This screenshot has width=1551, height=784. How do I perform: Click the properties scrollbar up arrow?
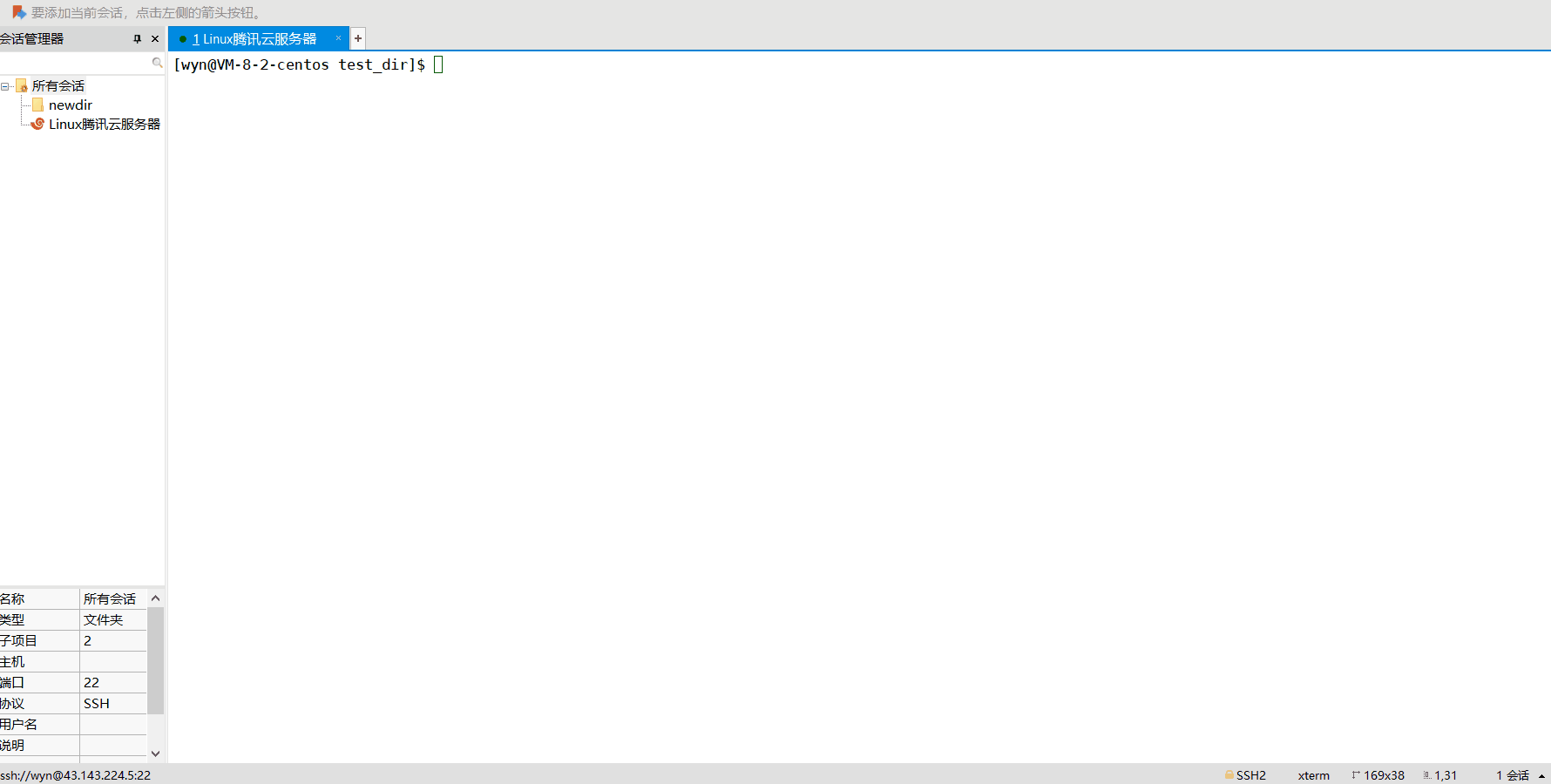(x=156, y=598)
